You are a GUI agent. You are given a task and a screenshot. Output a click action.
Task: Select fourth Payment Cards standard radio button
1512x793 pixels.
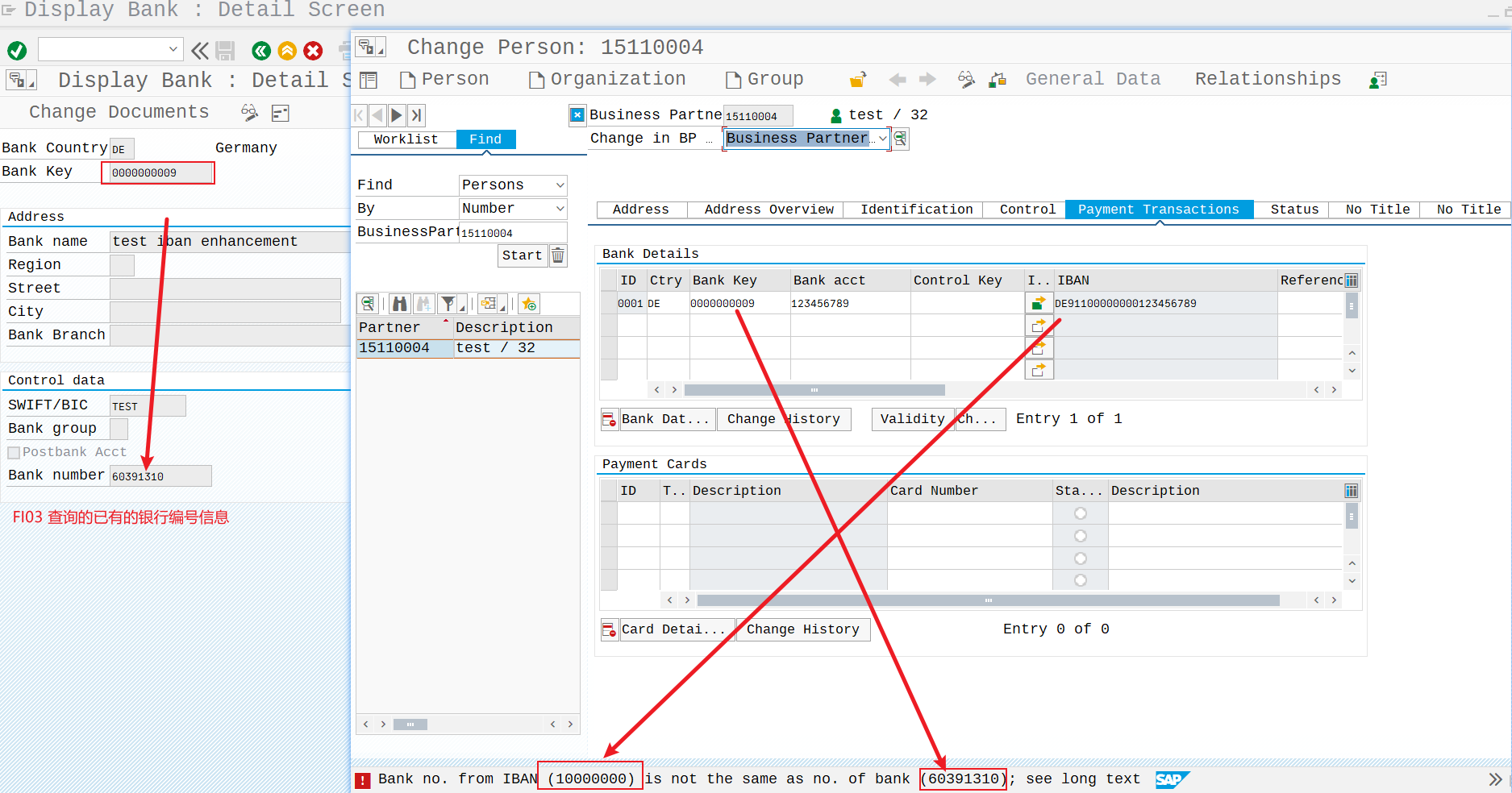pos(1081,580)
